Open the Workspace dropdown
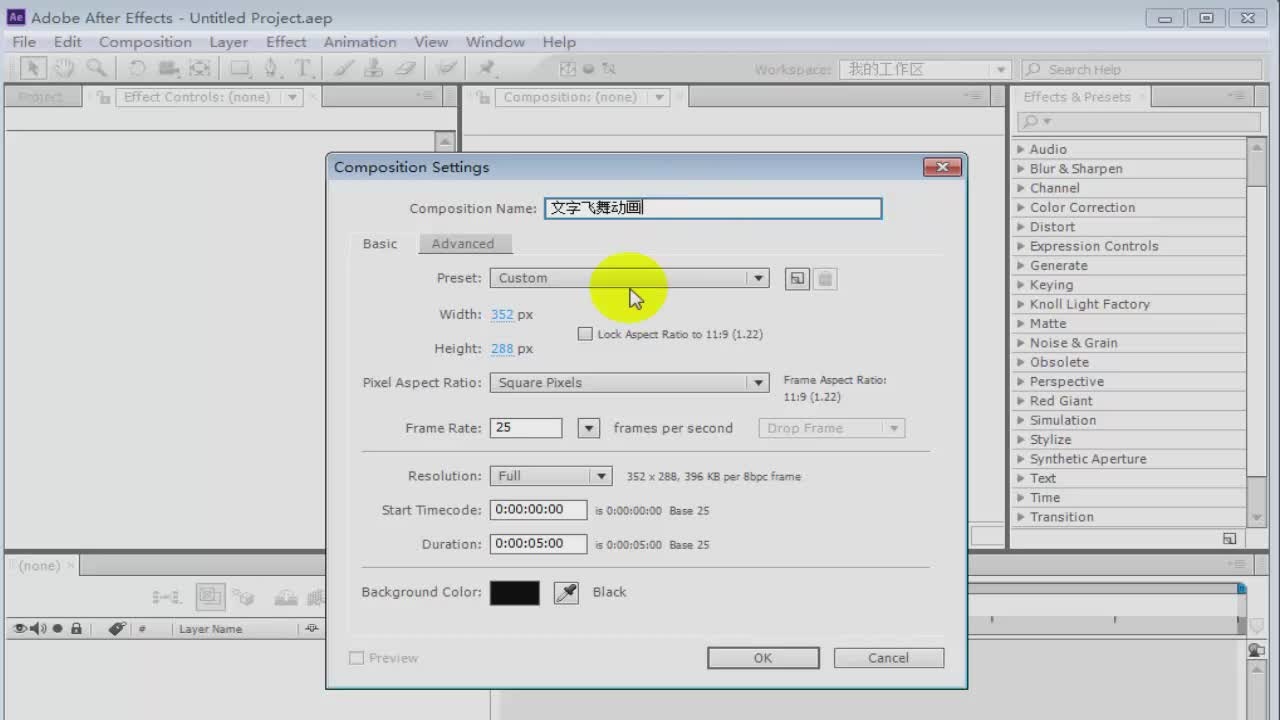Image resolution: width=1280 pixels, height=720 pixels. (925, 69)
